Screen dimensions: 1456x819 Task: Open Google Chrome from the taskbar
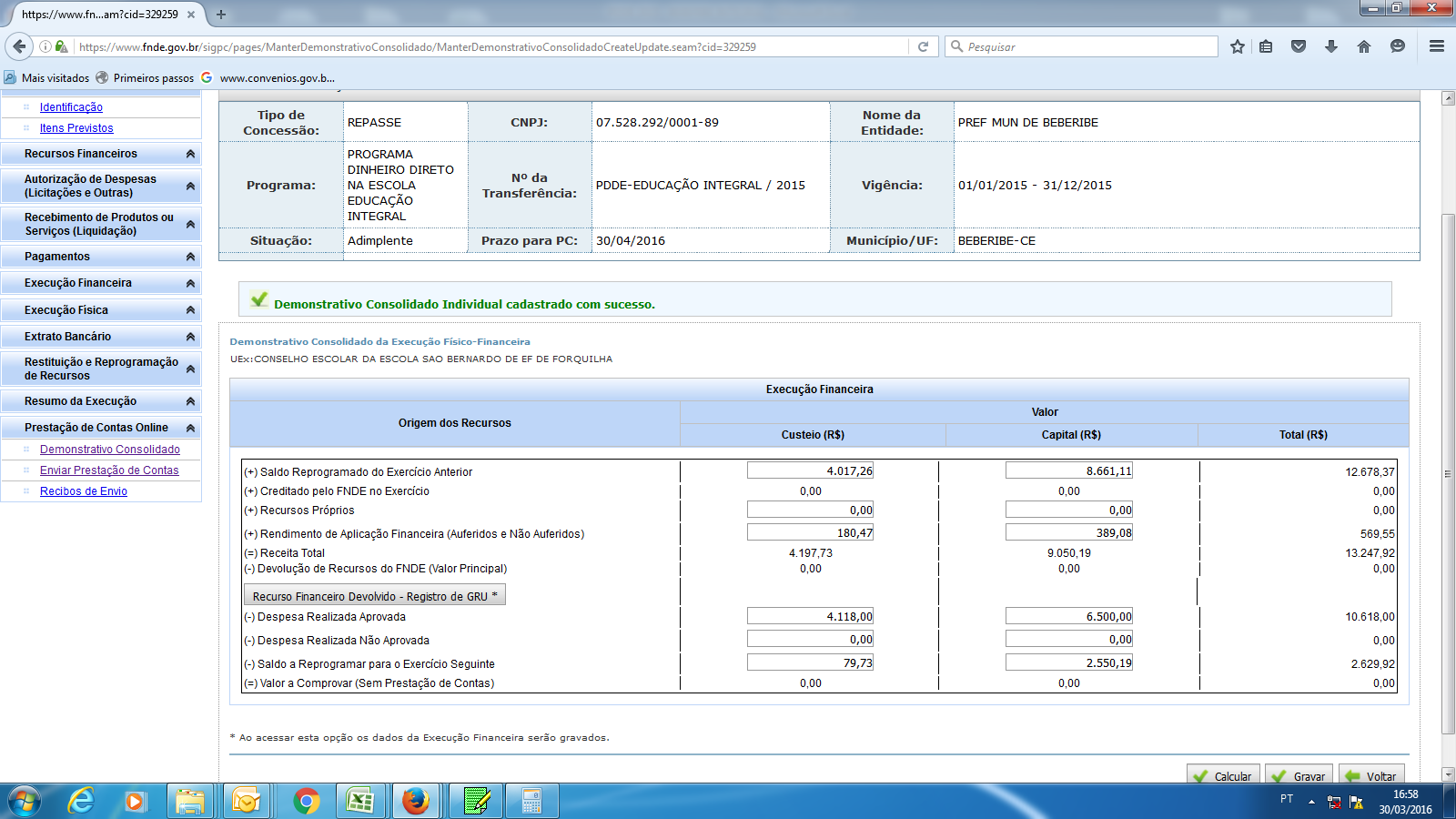[x=307, y=801]
